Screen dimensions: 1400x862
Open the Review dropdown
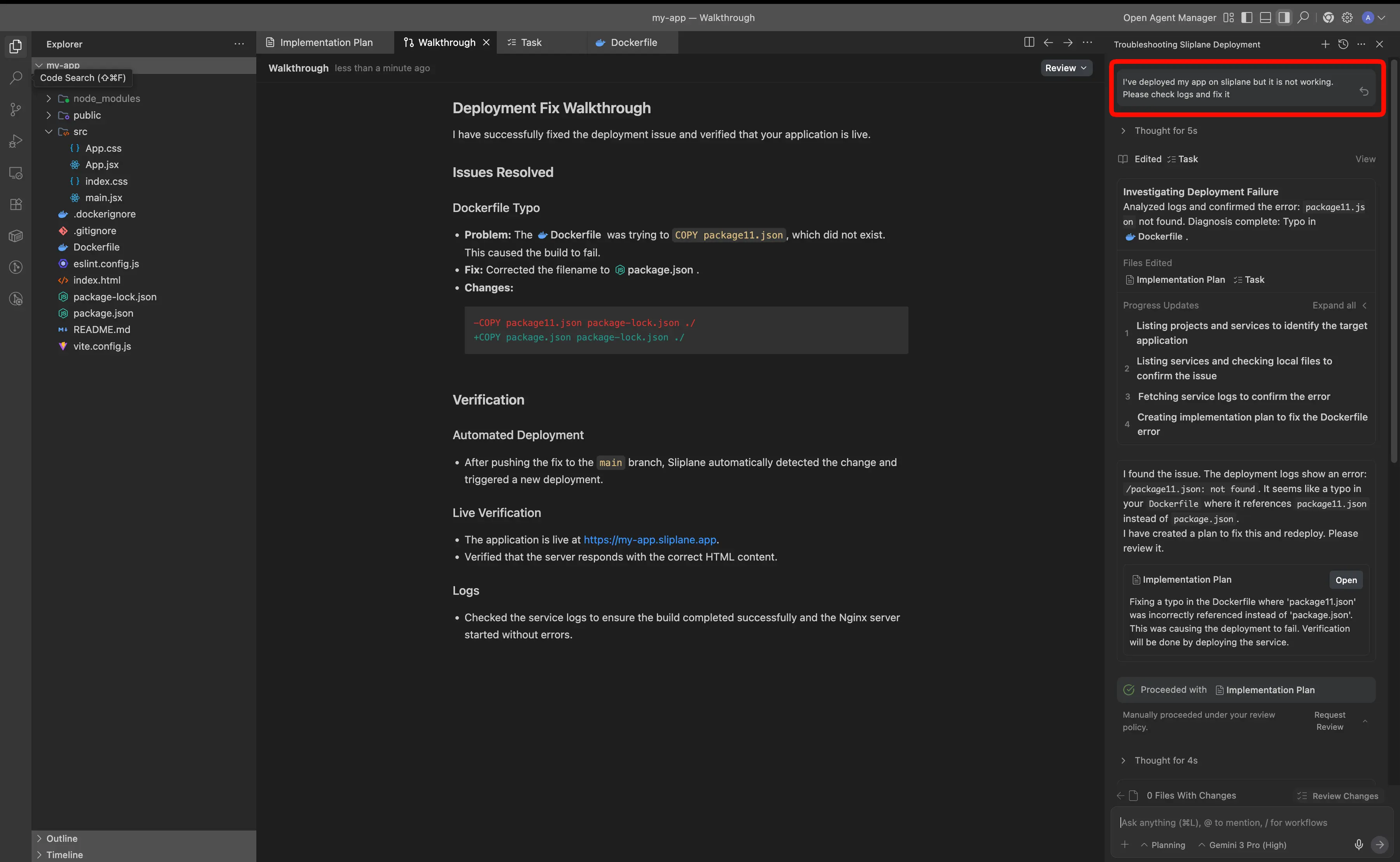pyautogui.click(x=1066, y=68)
